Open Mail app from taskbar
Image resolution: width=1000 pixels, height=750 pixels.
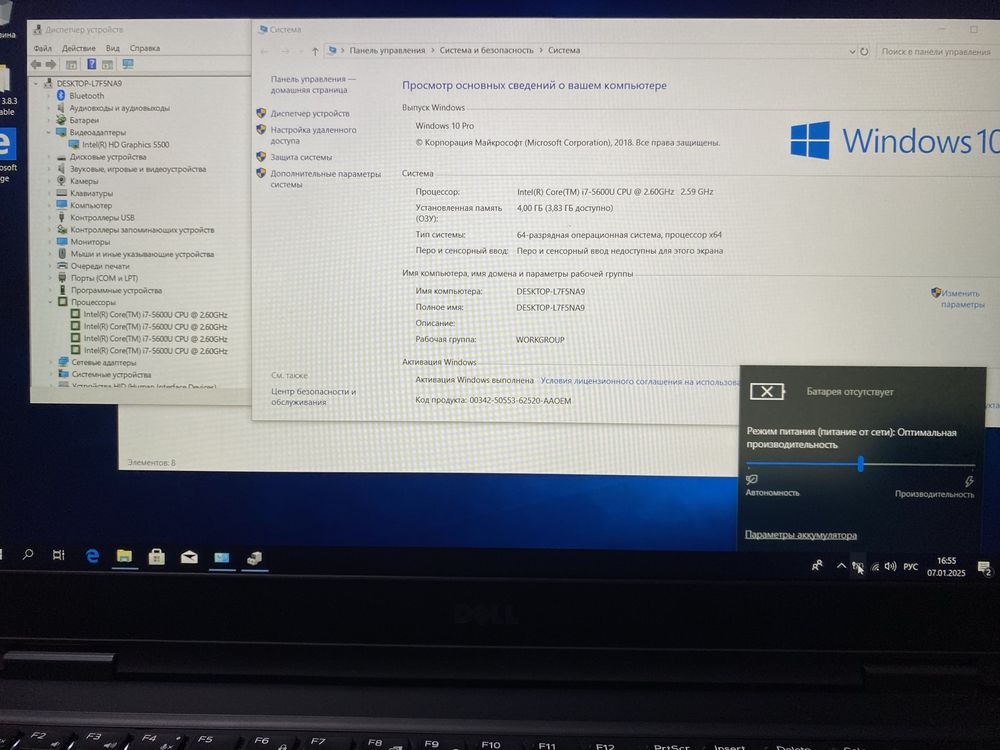(189, 558)
